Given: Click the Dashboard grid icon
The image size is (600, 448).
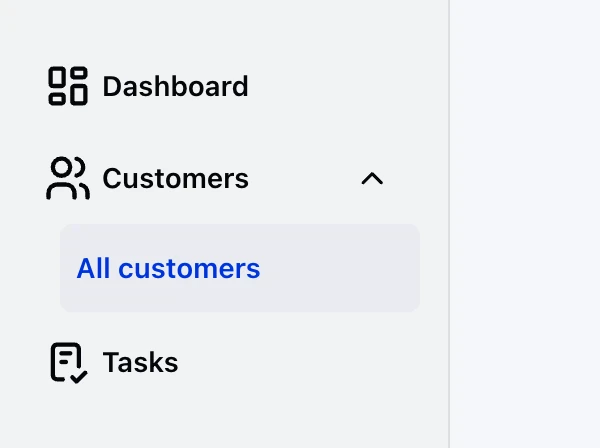Looking at the screenshot, I should click(68, 86).
